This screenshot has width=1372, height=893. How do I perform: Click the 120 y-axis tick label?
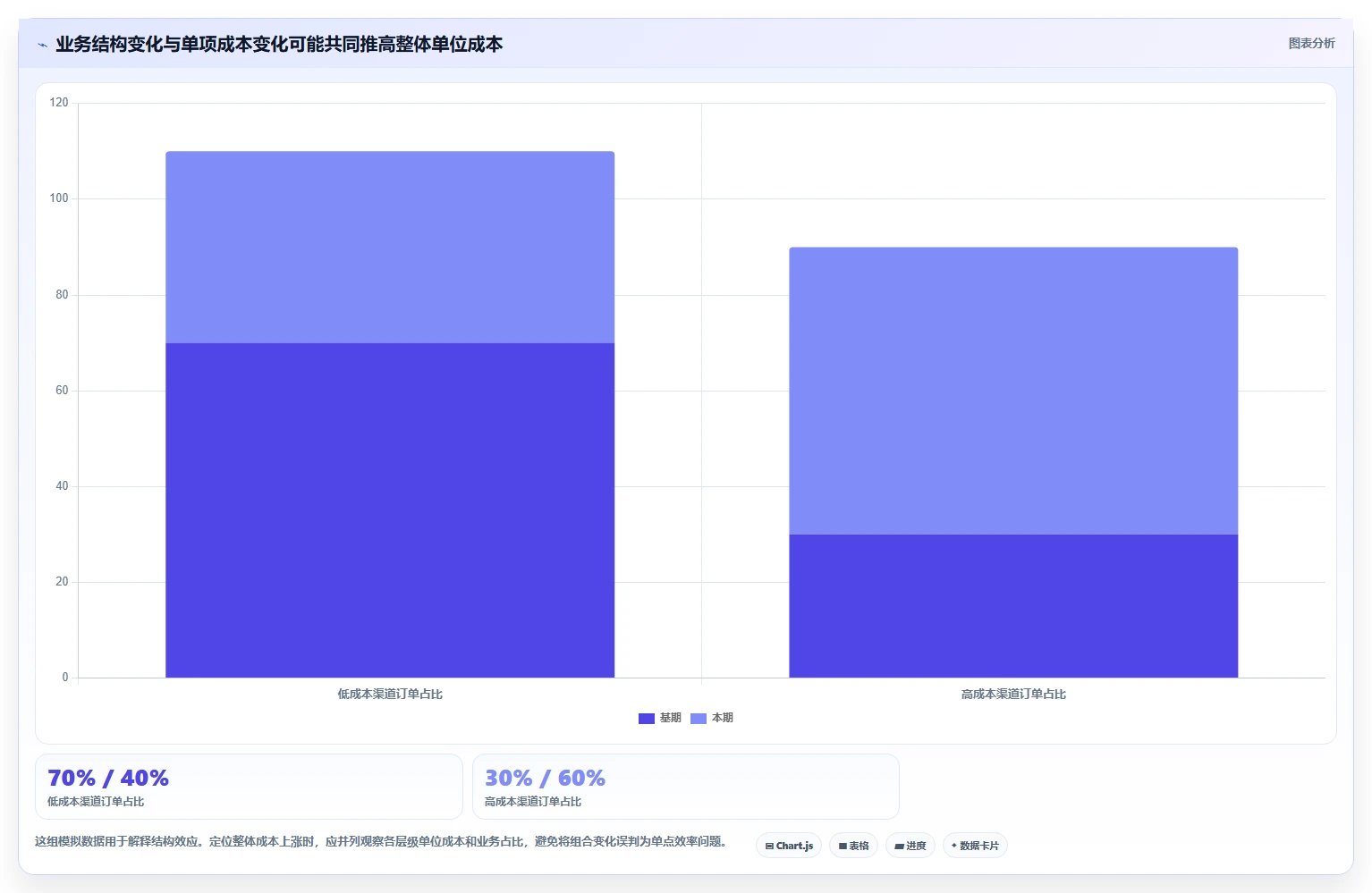[59, 103]
